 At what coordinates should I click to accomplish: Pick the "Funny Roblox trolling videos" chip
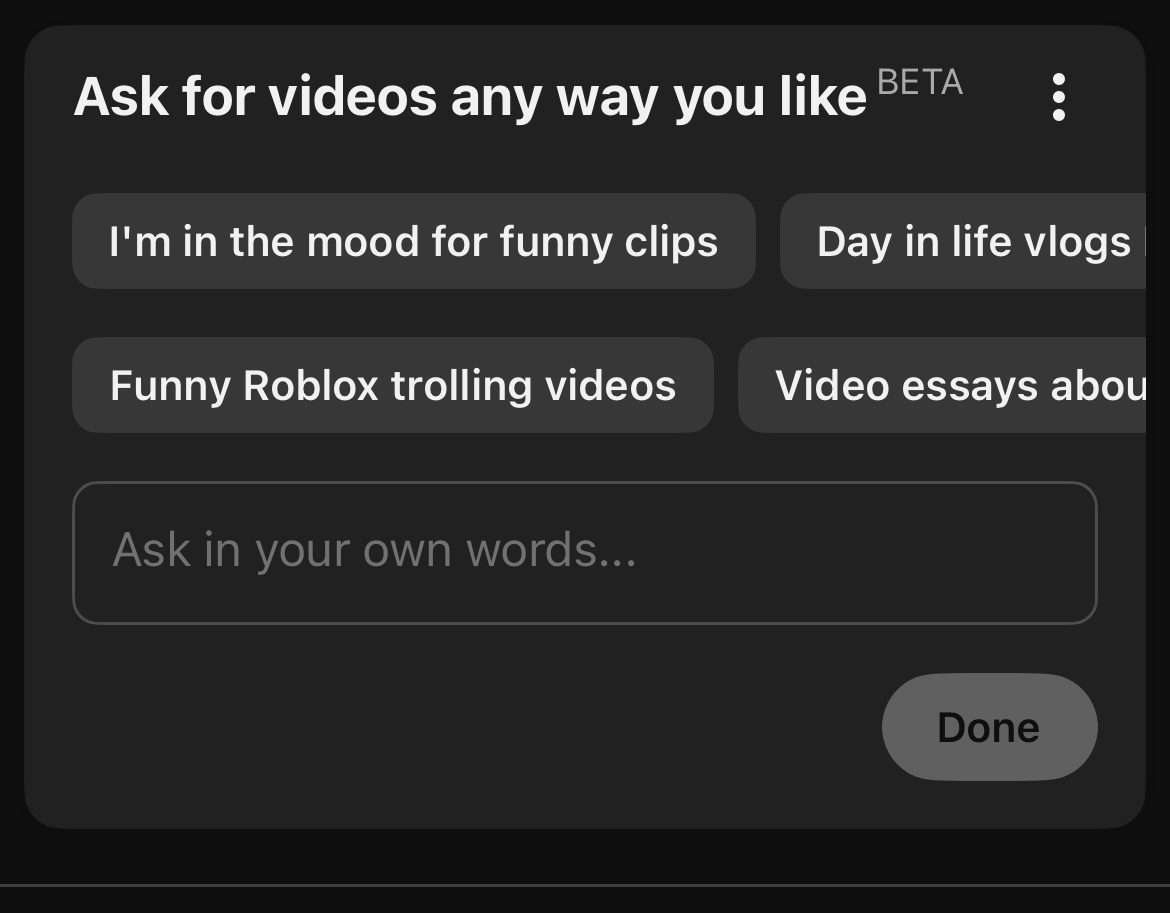392,385
